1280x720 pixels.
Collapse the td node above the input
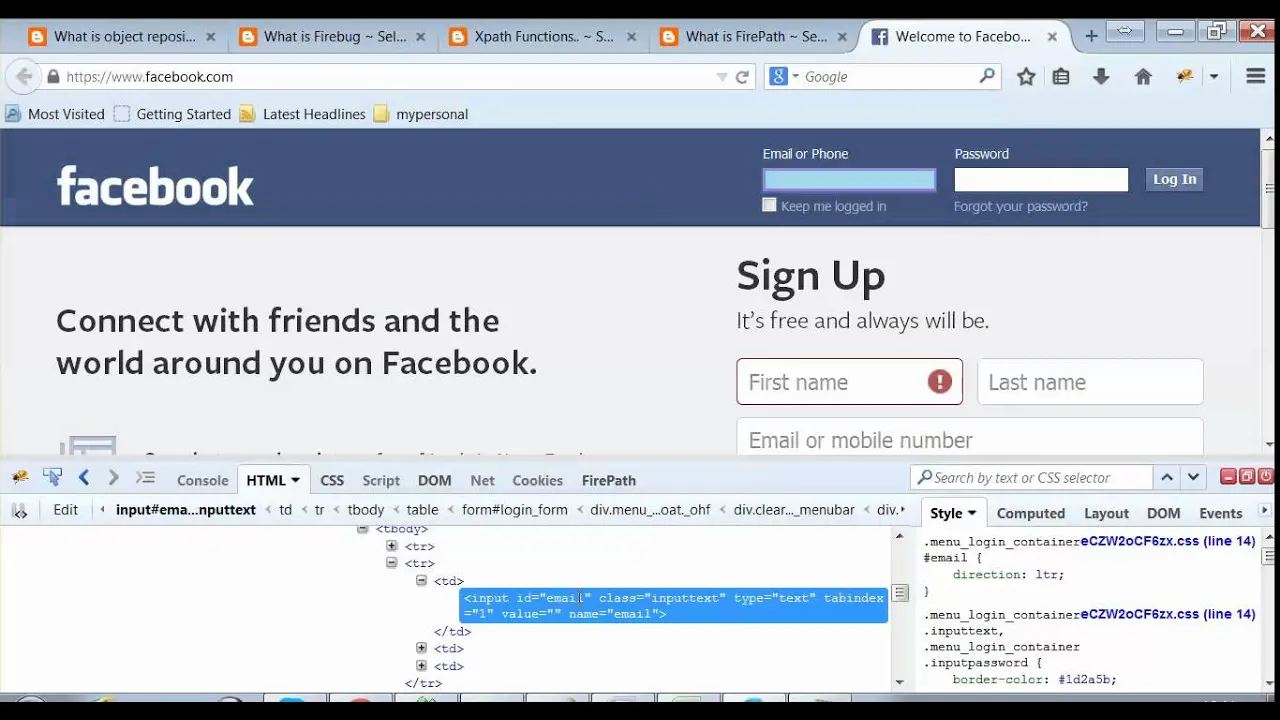click(421, 580)
